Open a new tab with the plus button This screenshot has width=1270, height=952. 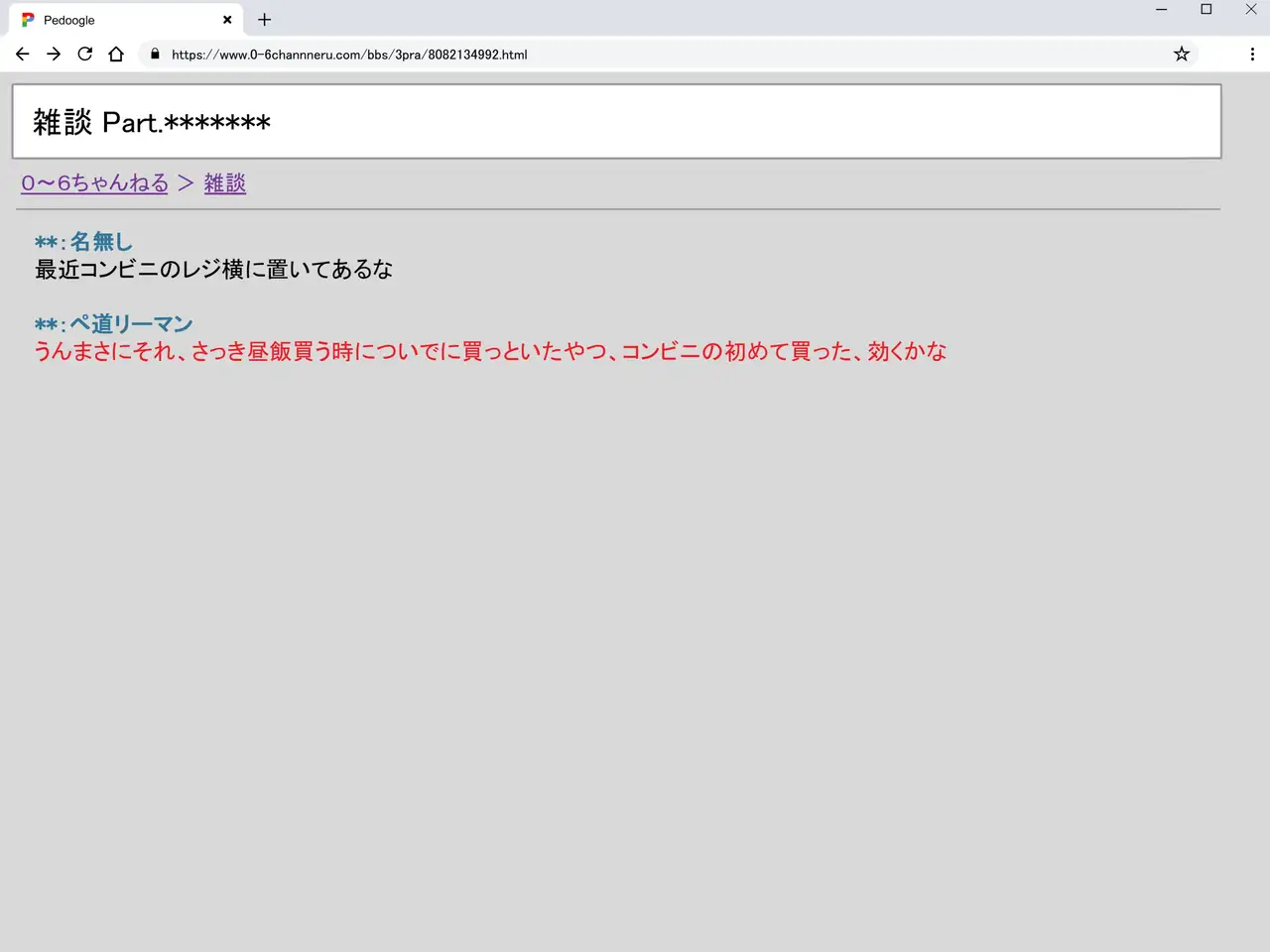coord(264,20)
